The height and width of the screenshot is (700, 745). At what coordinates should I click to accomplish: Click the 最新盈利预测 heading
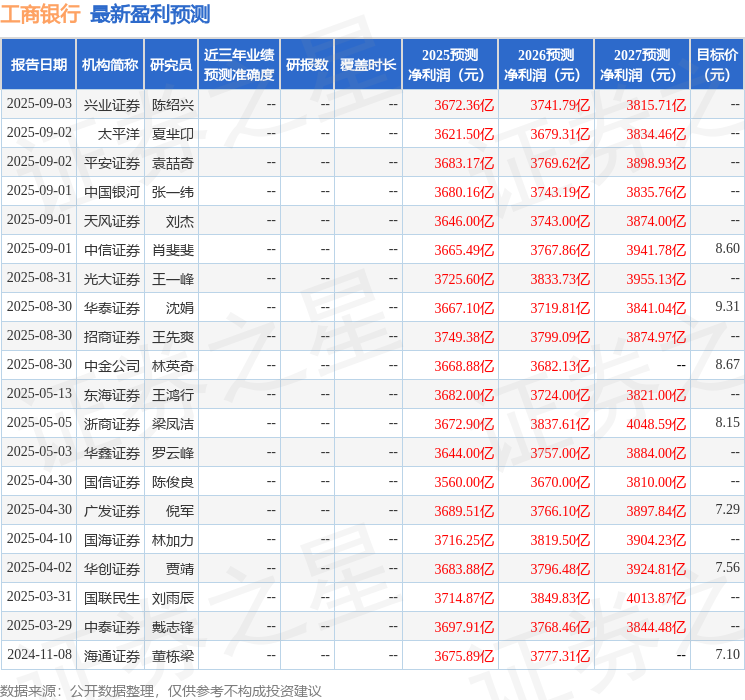[x=150, y=14]
